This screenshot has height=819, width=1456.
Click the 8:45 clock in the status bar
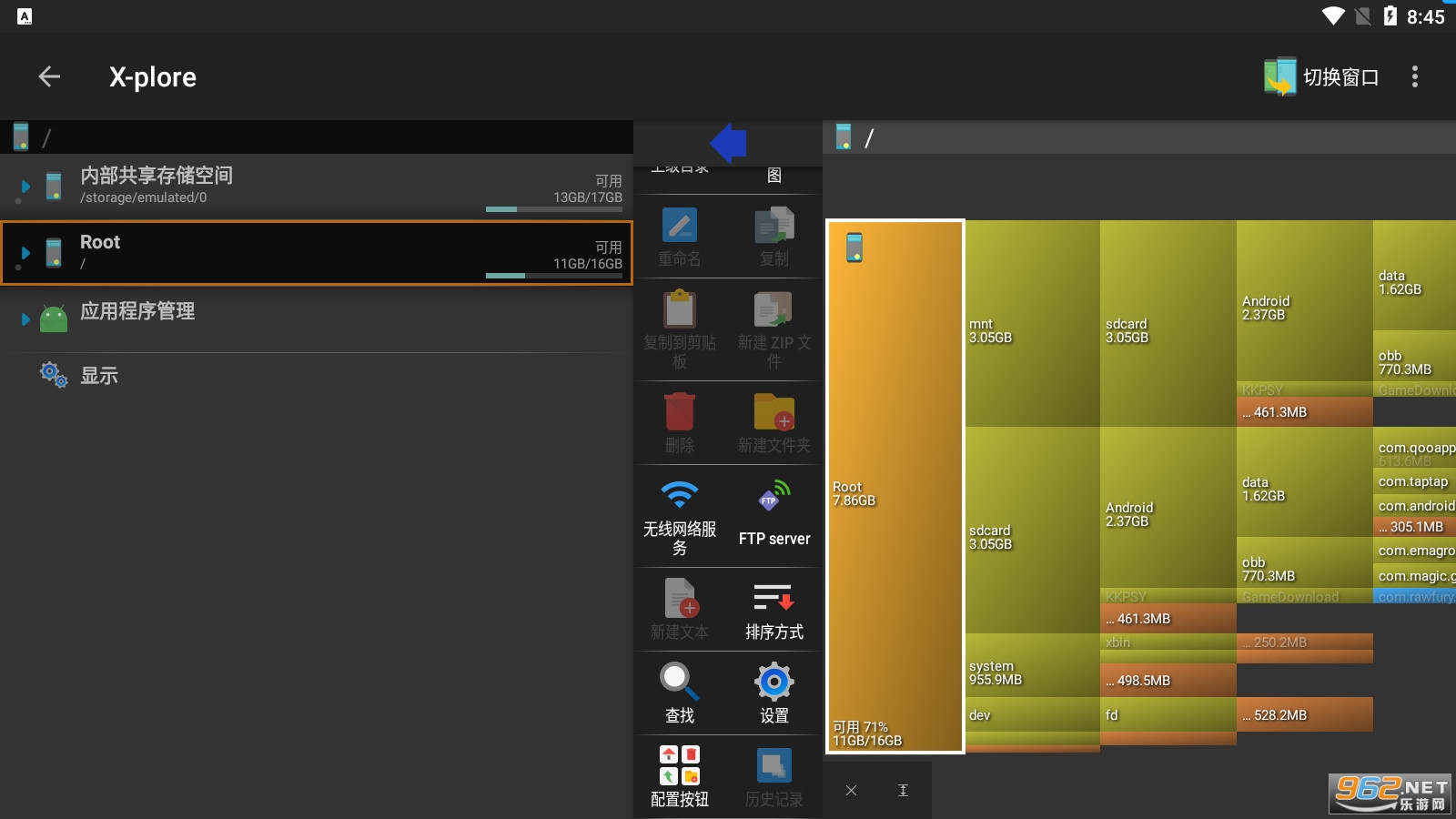pos(1426,16)
